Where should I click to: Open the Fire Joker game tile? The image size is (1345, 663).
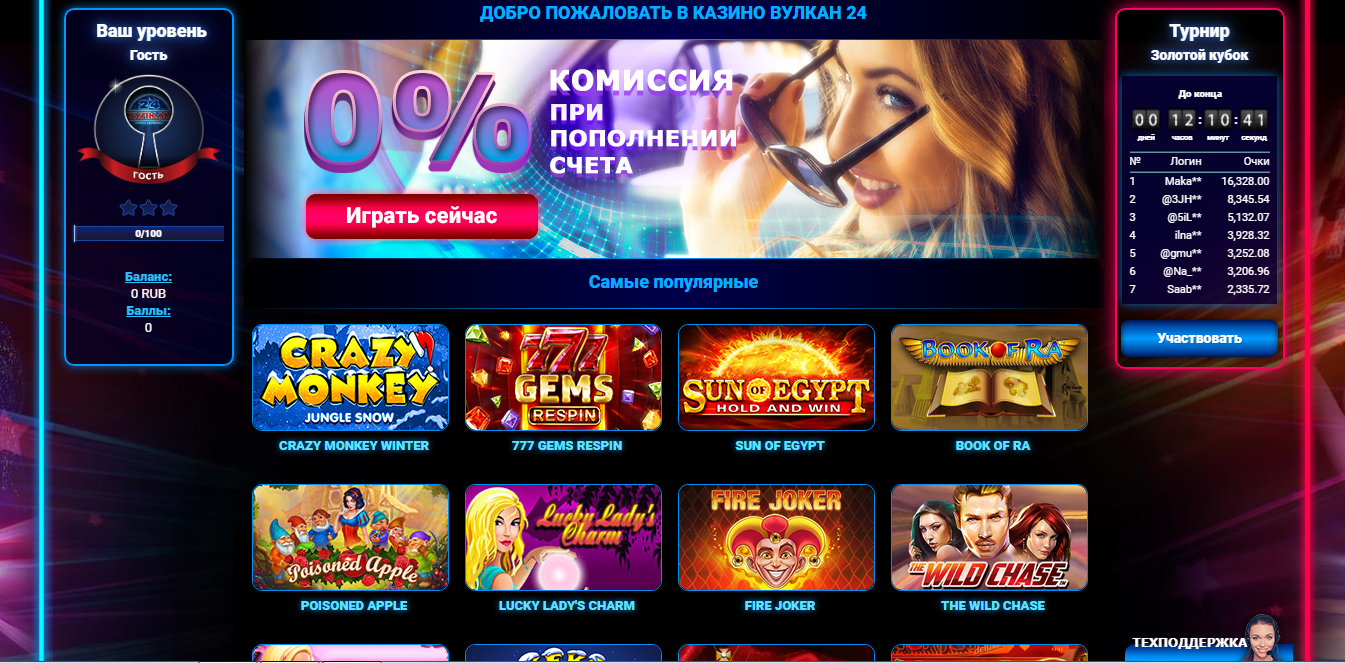(776, 537)
